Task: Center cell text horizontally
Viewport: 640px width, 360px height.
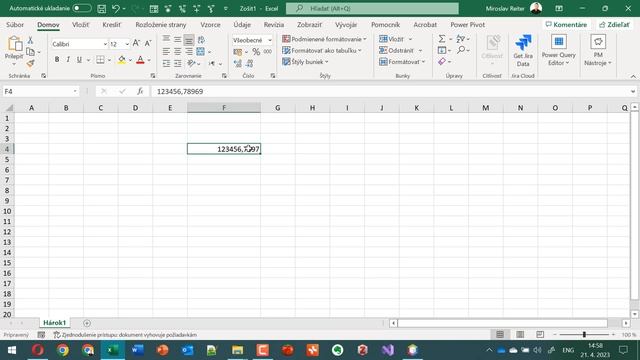Action: tap(178, 51)
